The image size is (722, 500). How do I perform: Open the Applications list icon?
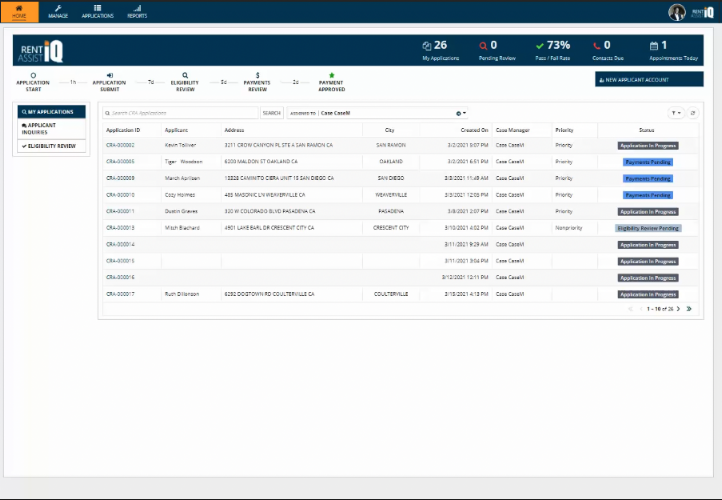(98, 11)
